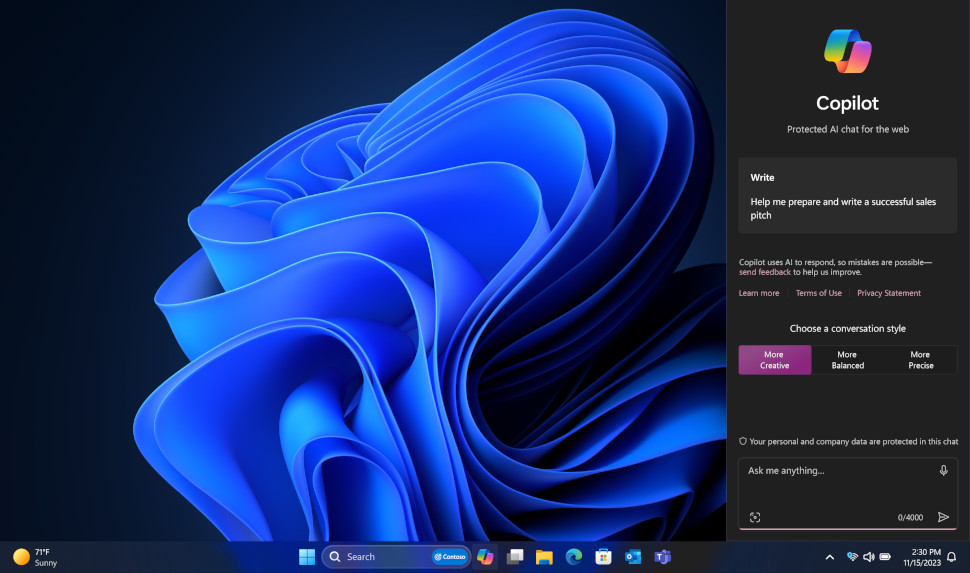Click the Wi-Fi network tray icon
This screenshot has height=573, width=970.
coord(852,557)
